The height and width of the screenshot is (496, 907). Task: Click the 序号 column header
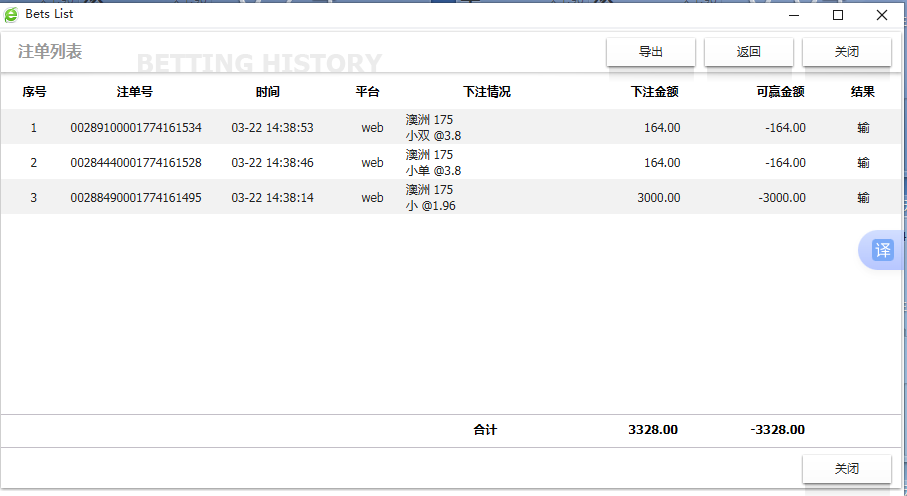click(34, 91)
